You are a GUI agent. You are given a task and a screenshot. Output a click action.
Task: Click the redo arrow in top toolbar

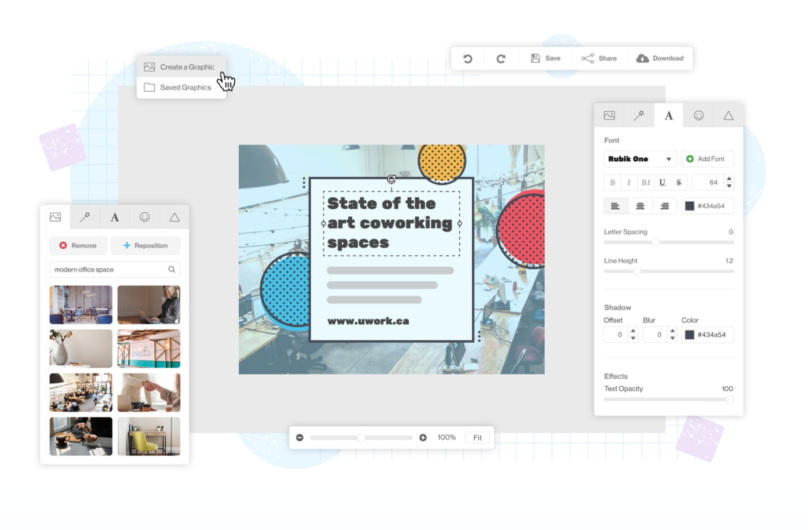click(501, 59)
